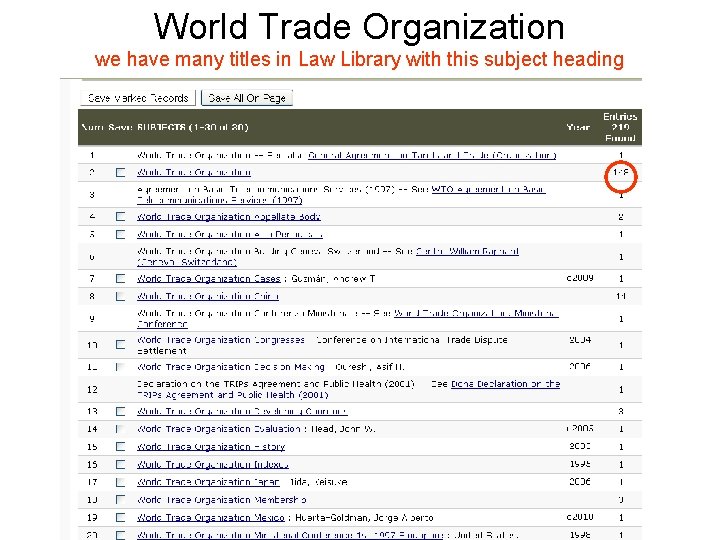Open the row 20 Ministerial Conference link
Viewport: 720px width, 540px height.
[290, 535]
